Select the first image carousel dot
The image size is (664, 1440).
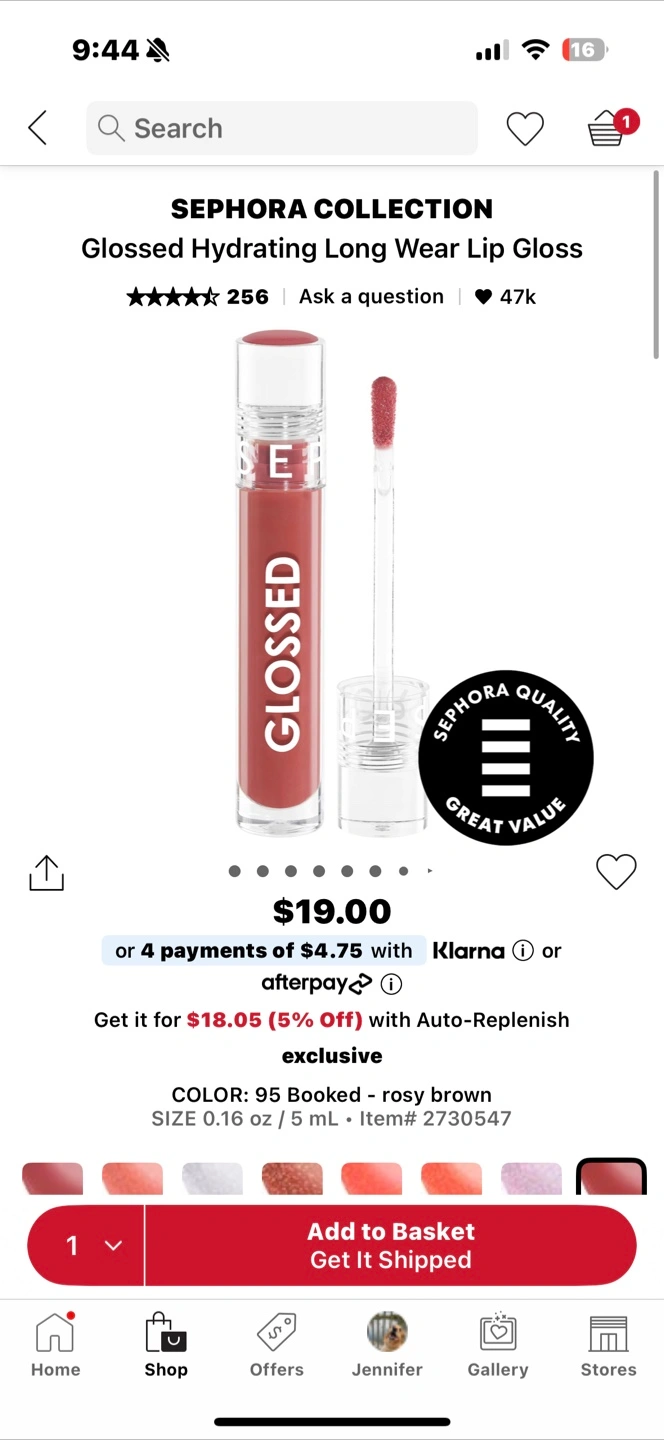[234, 871]
